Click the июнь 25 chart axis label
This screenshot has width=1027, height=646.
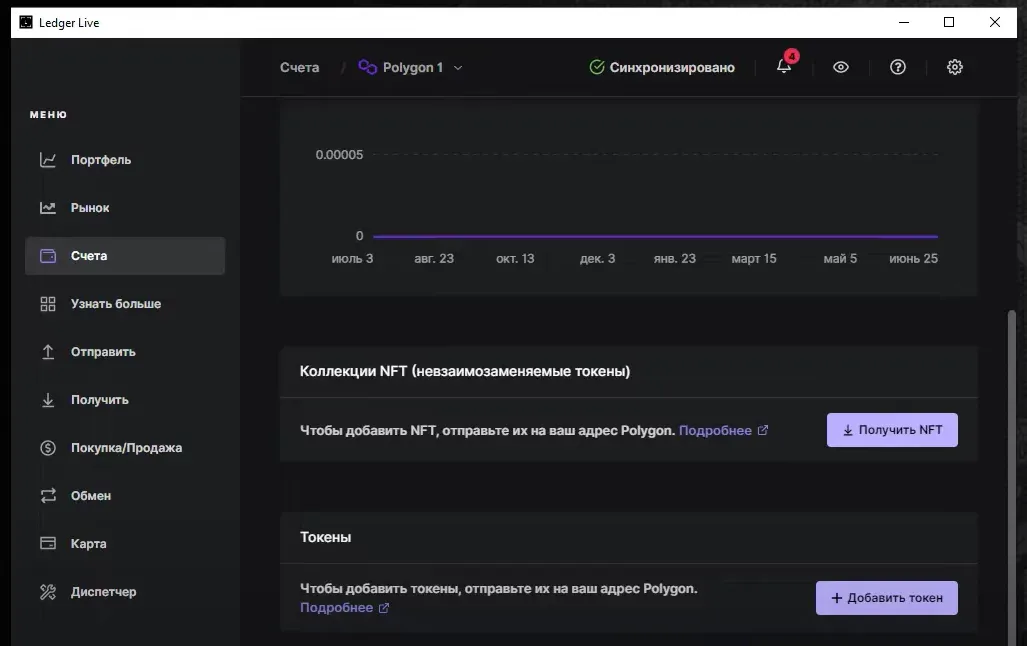(x=913, y=259)
